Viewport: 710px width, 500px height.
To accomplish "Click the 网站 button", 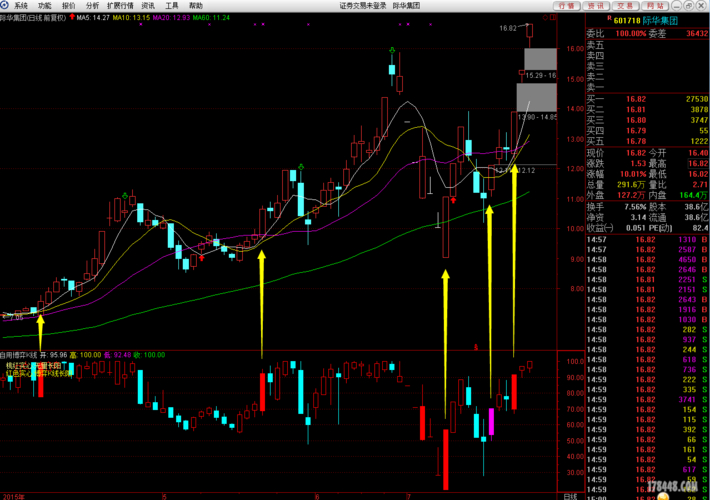I will click(x=655, y=5).
